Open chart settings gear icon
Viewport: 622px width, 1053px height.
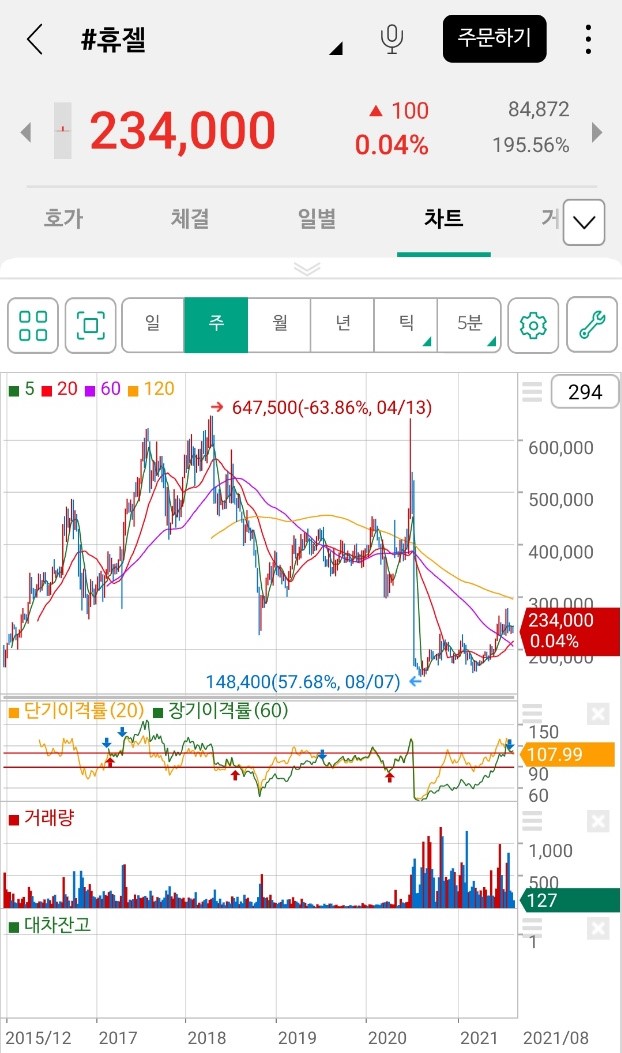533,326
